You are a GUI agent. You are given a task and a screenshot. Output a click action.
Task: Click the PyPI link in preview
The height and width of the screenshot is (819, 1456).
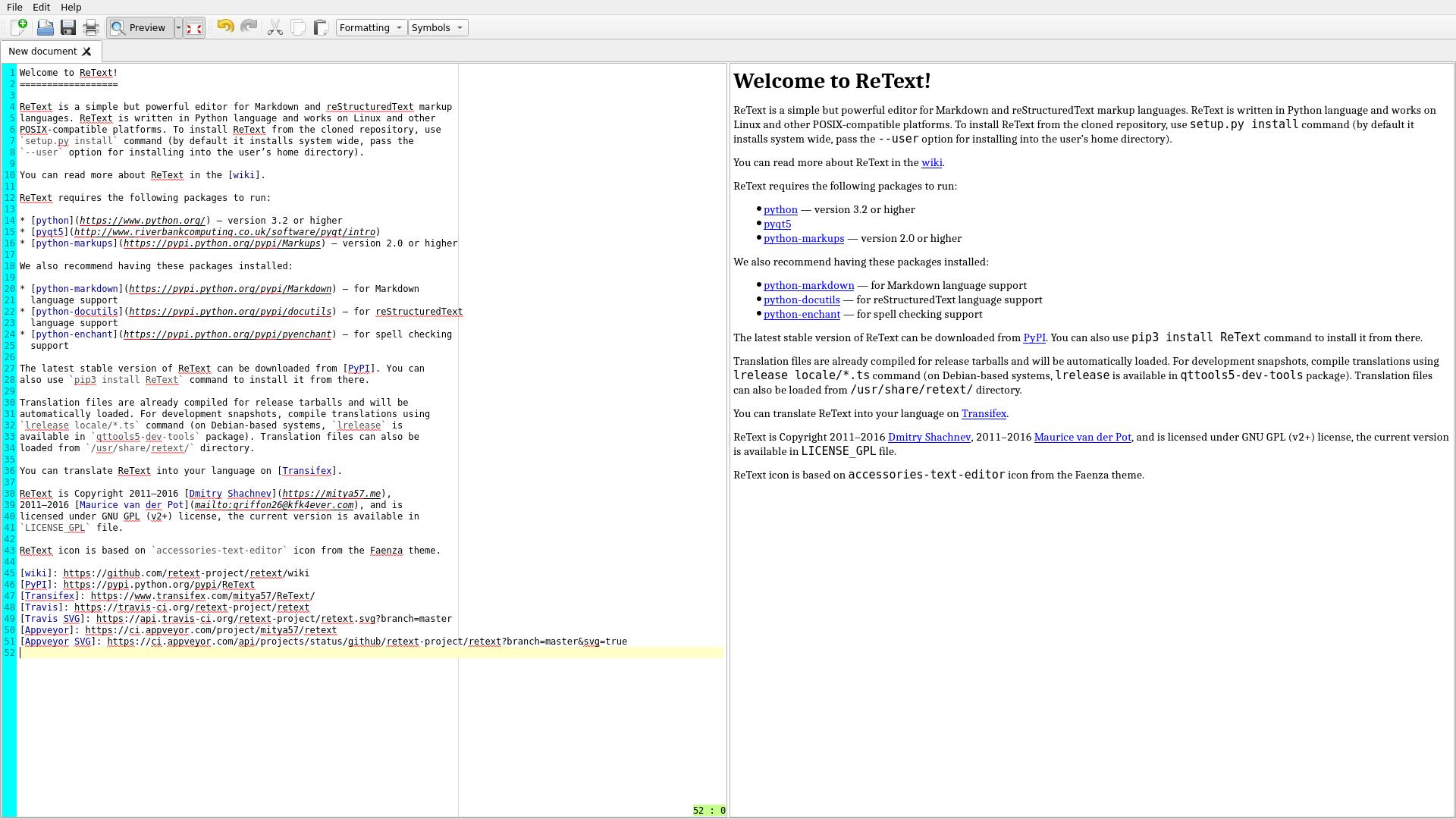[1034, 337]
